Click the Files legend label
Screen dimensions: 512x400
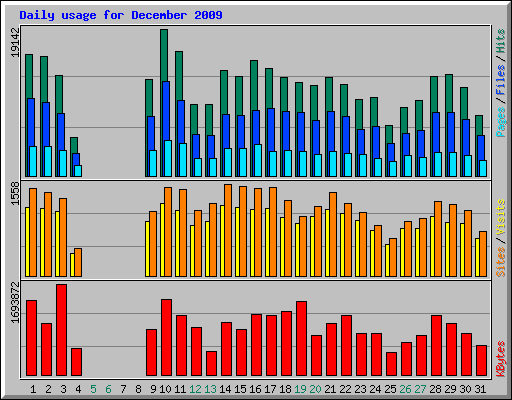point(501,80)
